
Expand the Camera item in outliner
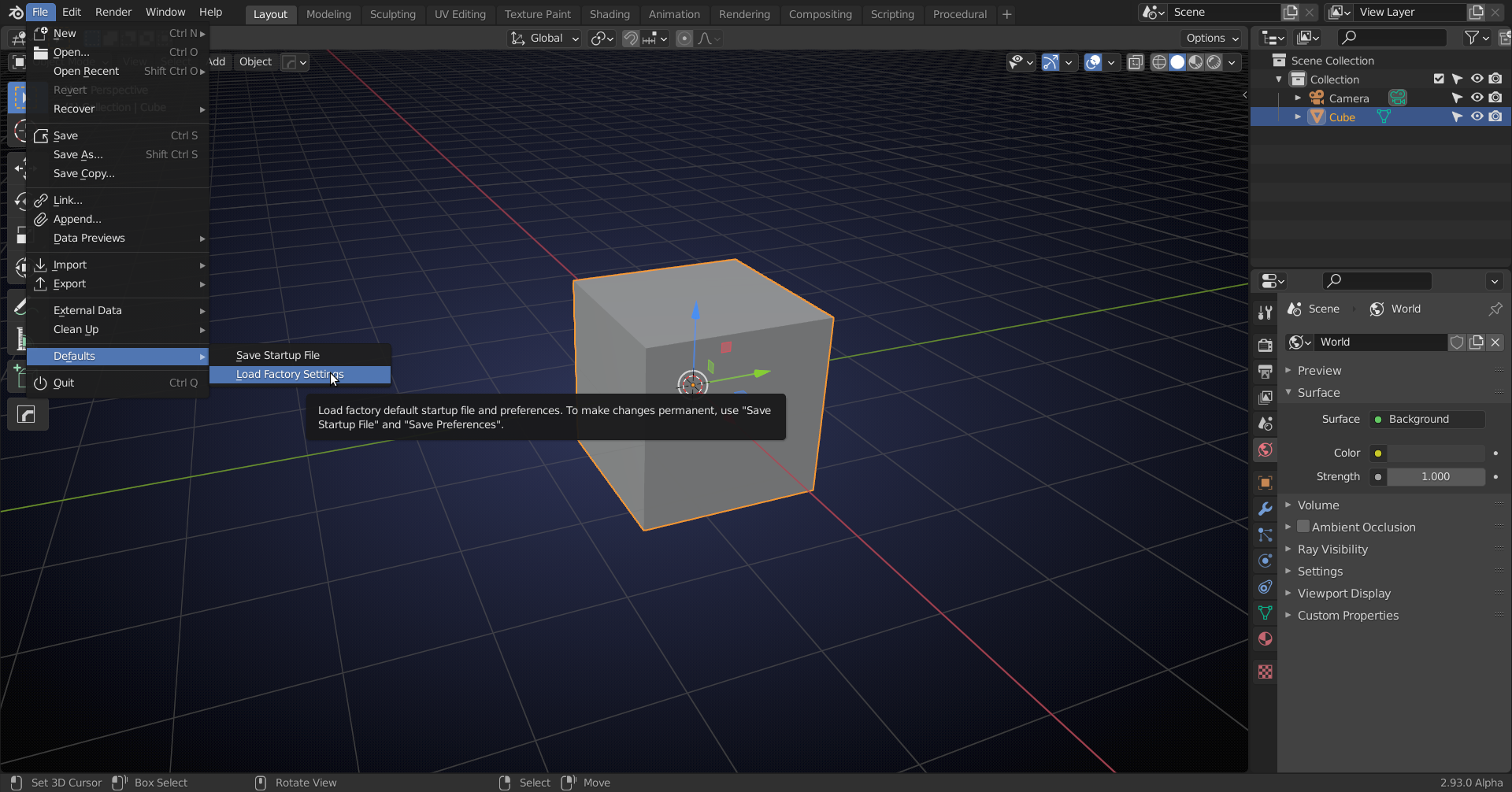coord(1298,98)
